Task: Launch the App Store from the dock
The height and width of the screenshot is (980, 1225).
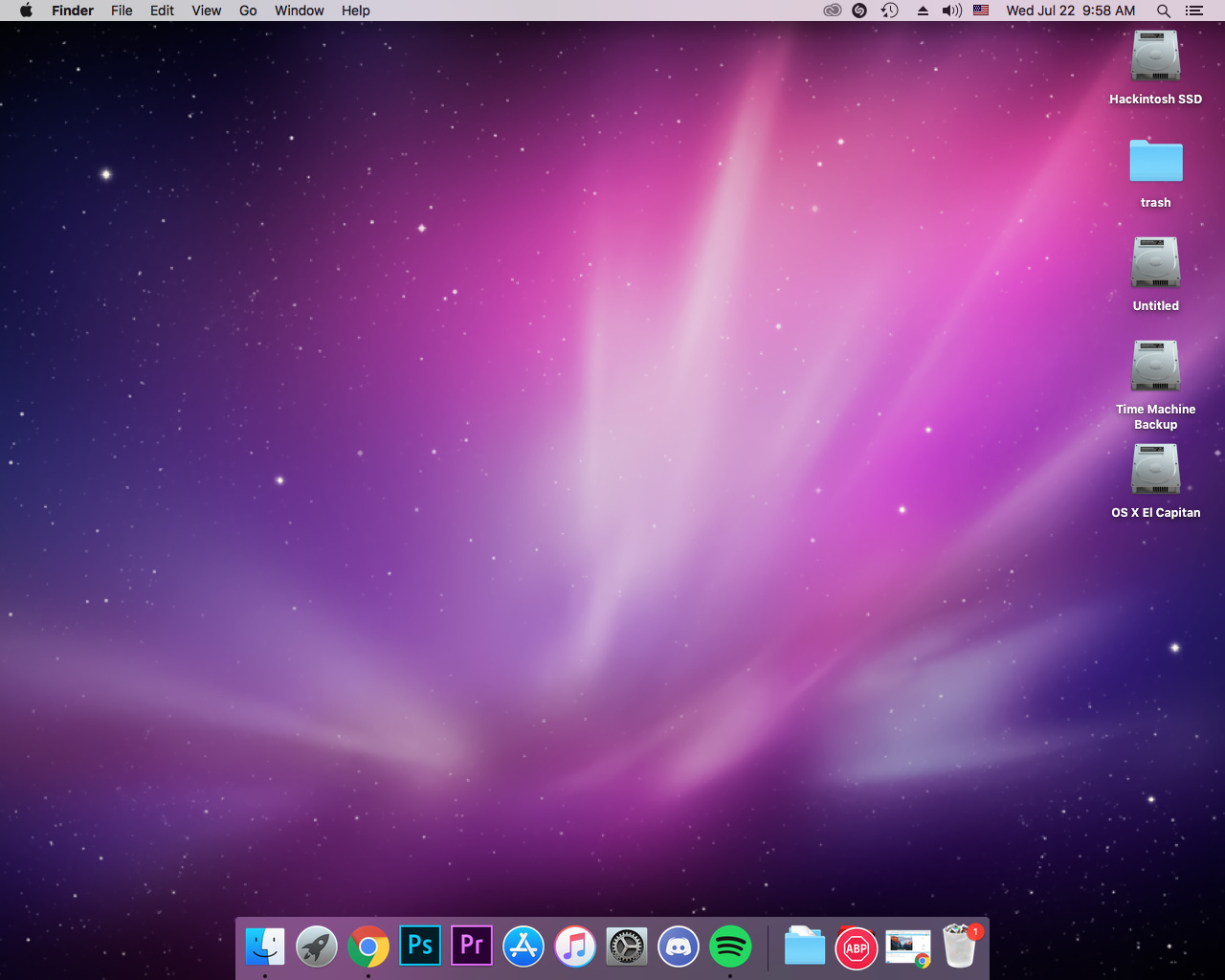Action: [523, 947]
